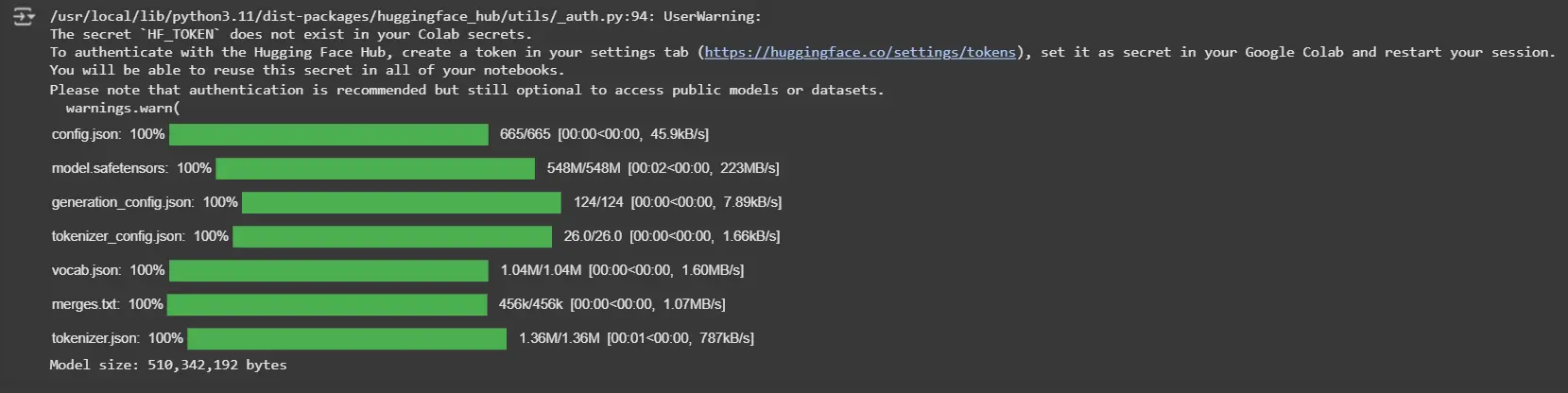
Task: Click the tokenizer.json progress bar
Action: 348,339
